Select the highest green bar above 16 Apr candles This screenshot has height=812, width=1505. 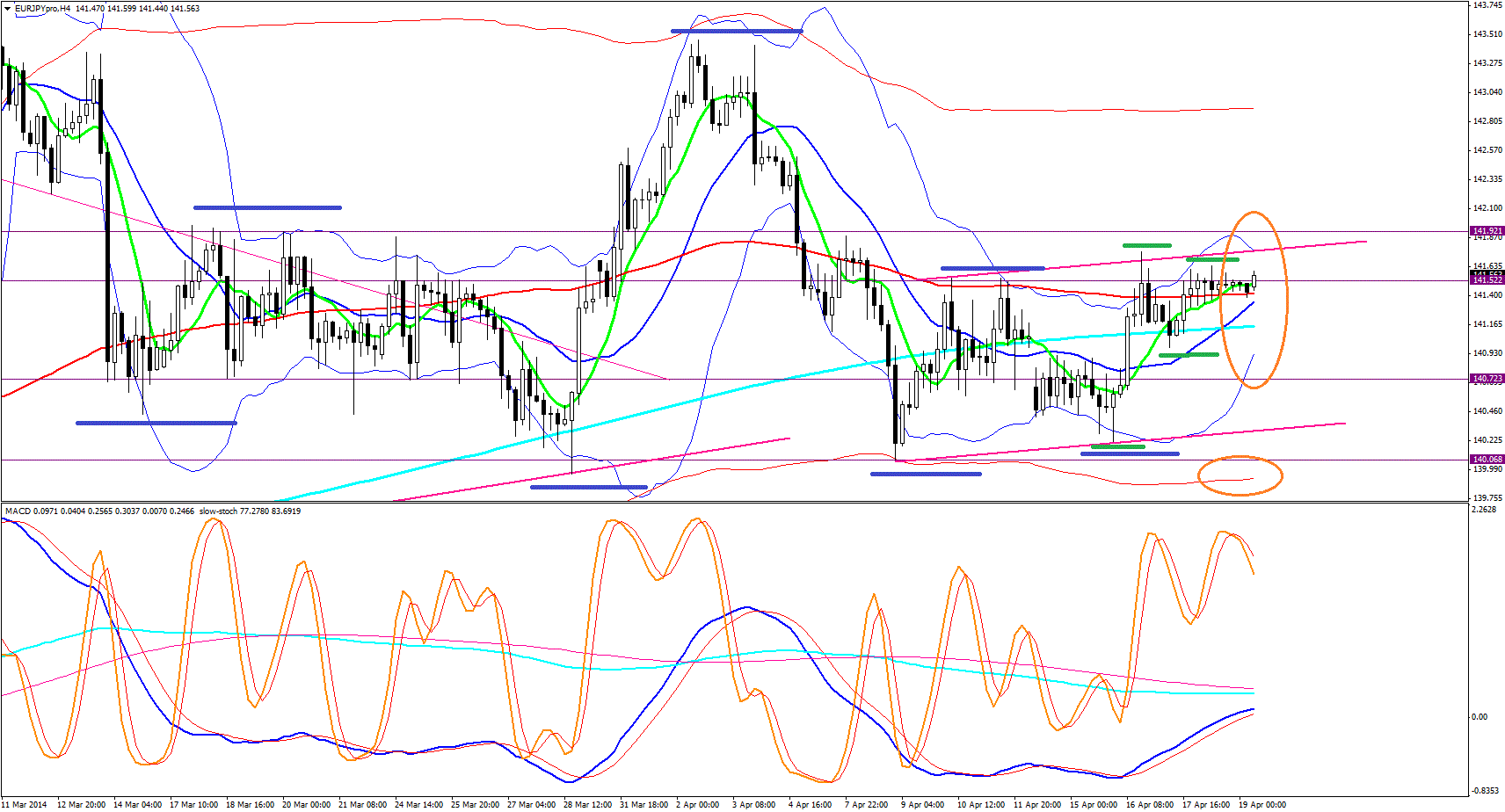pos(1146,245)
